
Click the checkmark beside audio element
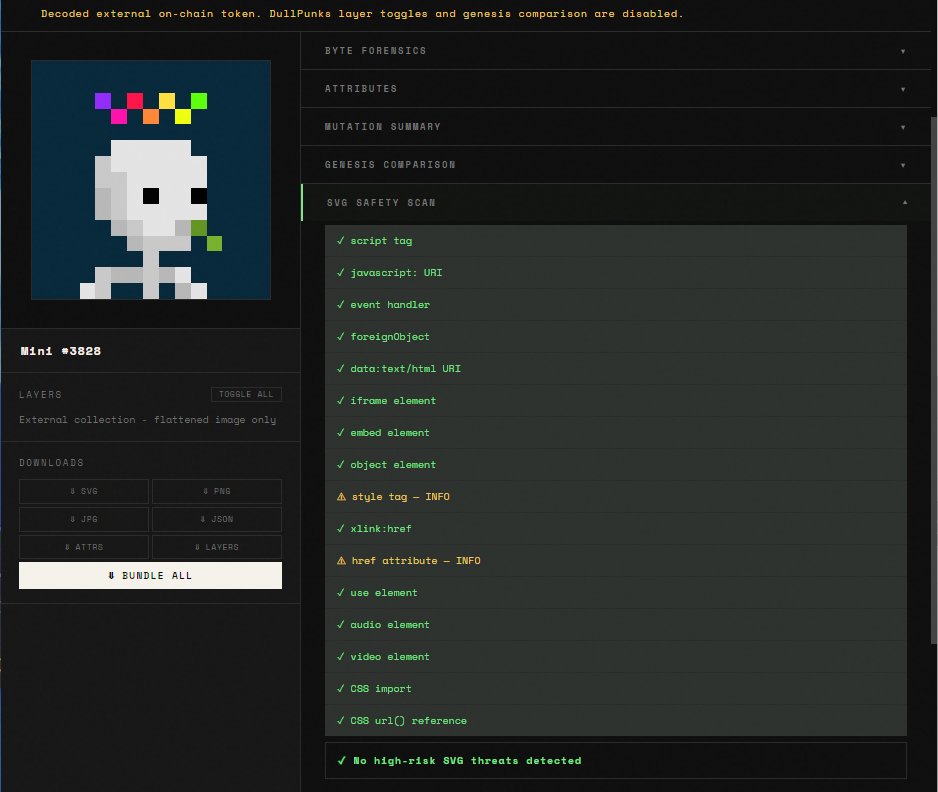(340, 625)
